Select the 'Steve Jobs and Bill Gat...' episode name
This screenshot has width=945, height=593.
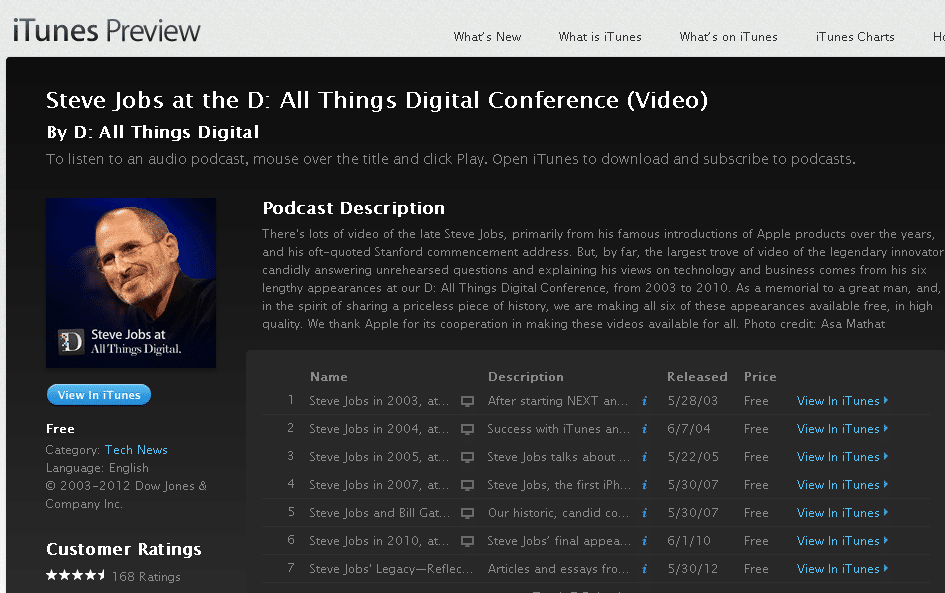point(380,513)
